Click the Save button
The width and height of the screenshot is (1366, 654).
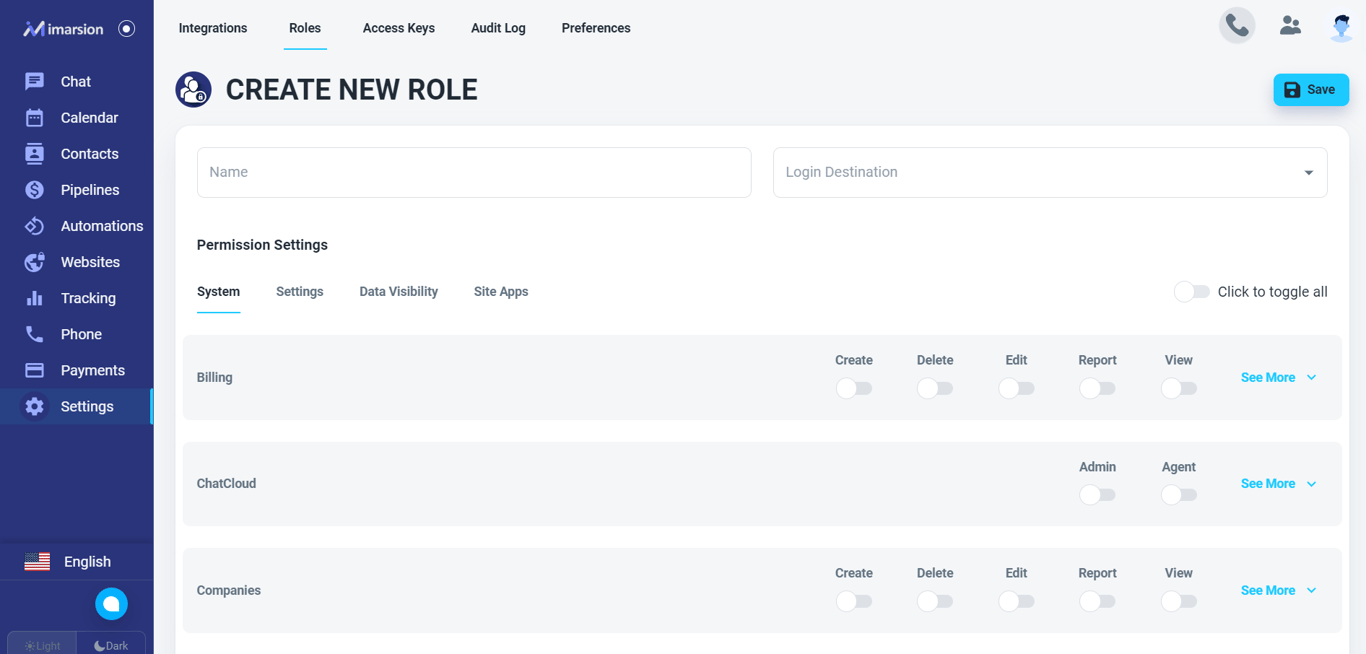(x=1310, y=90)
